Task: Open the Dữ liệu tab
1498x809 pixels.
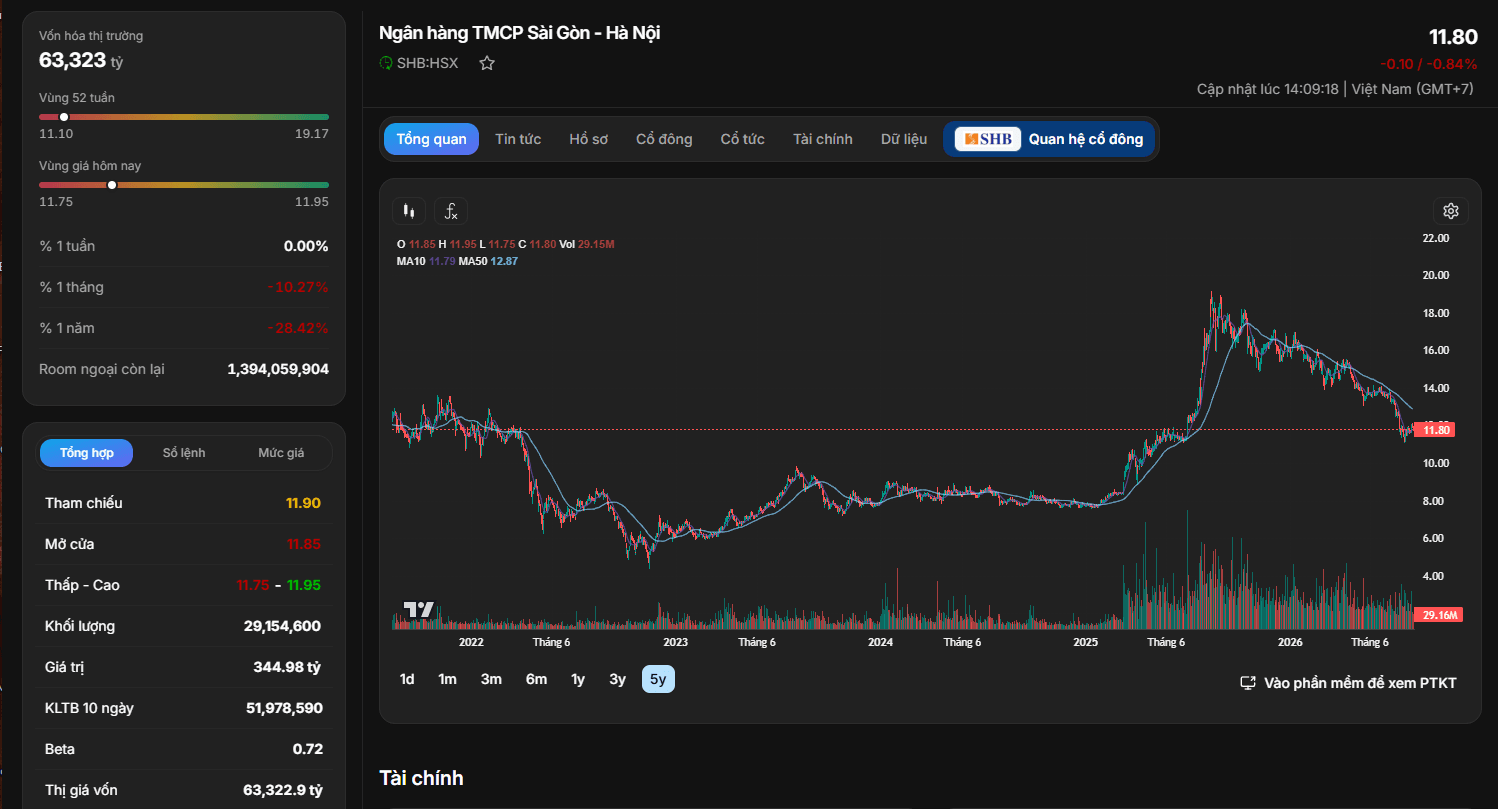Action: tap(904, 139)
